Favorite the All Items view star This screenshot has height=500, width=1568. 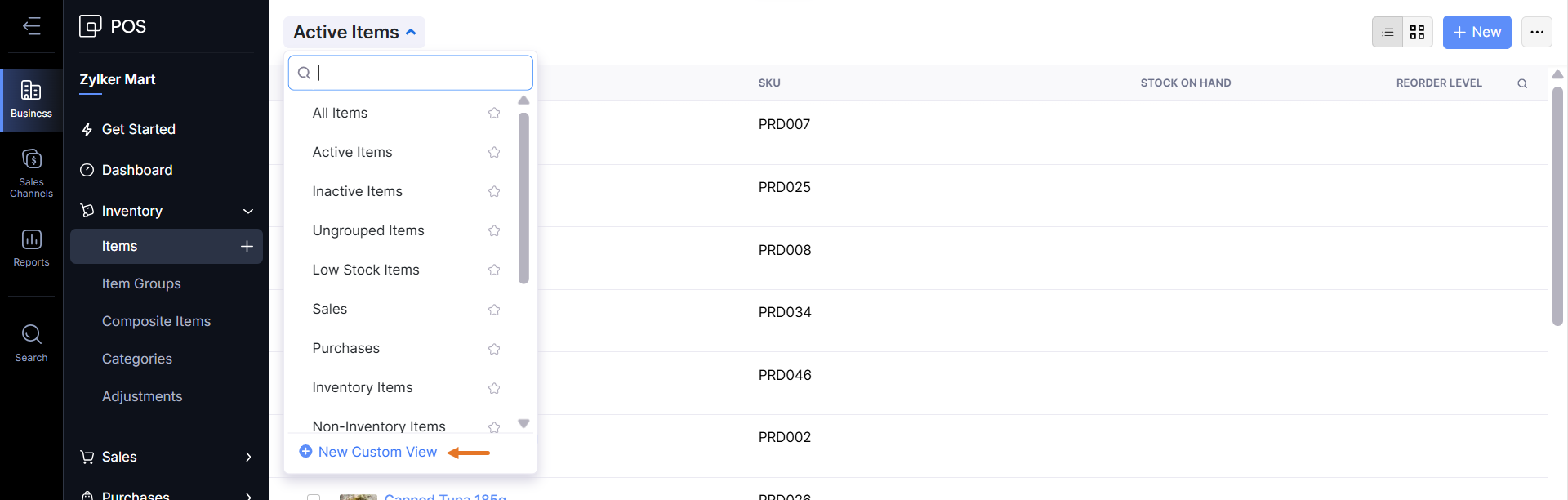(x=494, y=113)
